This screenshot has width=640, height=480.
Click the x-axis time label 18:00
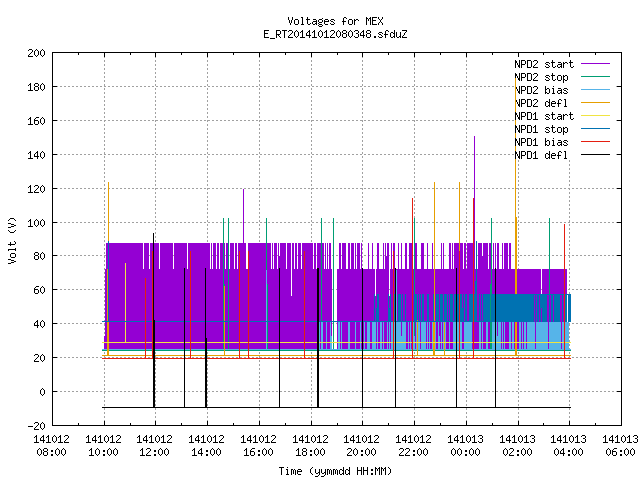coord(310,452)
